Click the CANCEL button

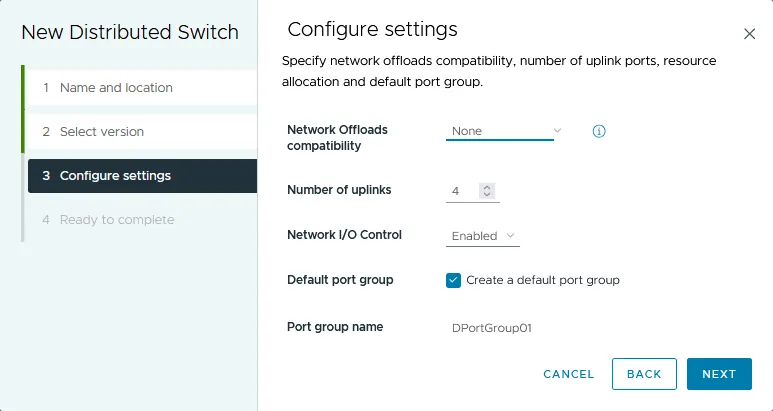coord(568,374)
